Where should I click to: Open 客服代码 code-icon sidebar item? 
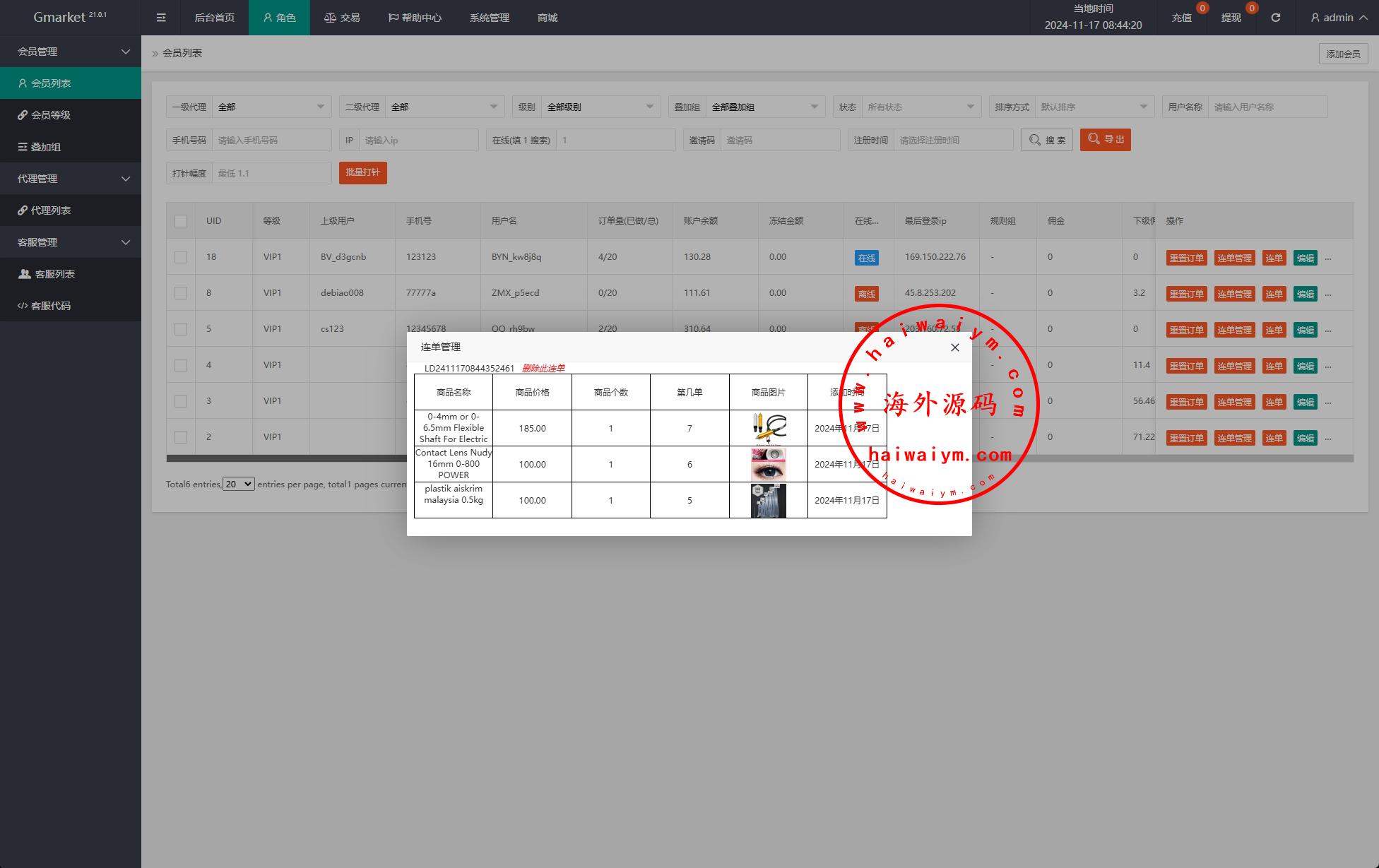click(x=51, y=306)
